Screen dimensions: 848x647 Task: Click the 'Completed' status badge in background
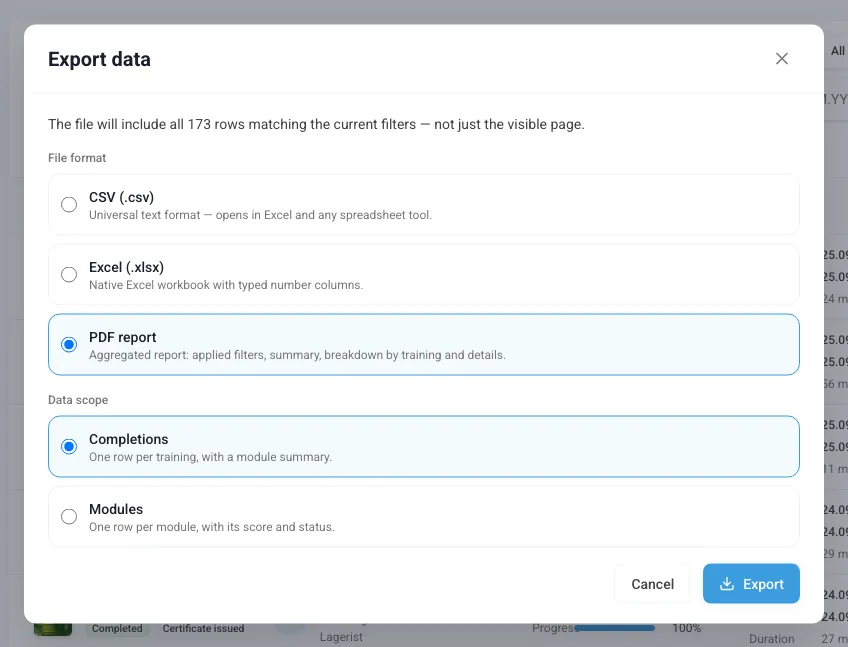coord(117,628)
